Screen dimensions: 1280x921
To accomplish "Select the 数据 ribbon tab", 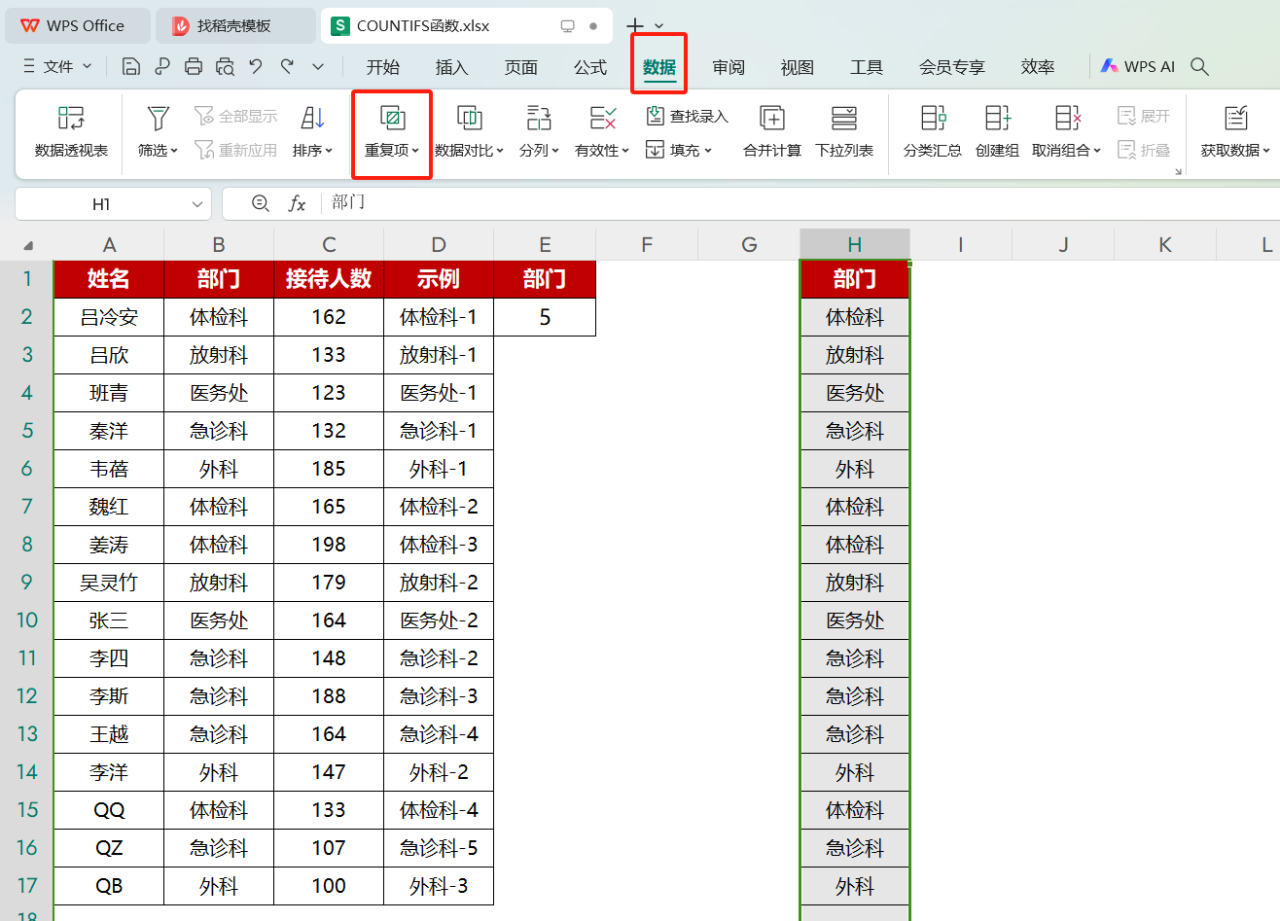I will 659,67.
